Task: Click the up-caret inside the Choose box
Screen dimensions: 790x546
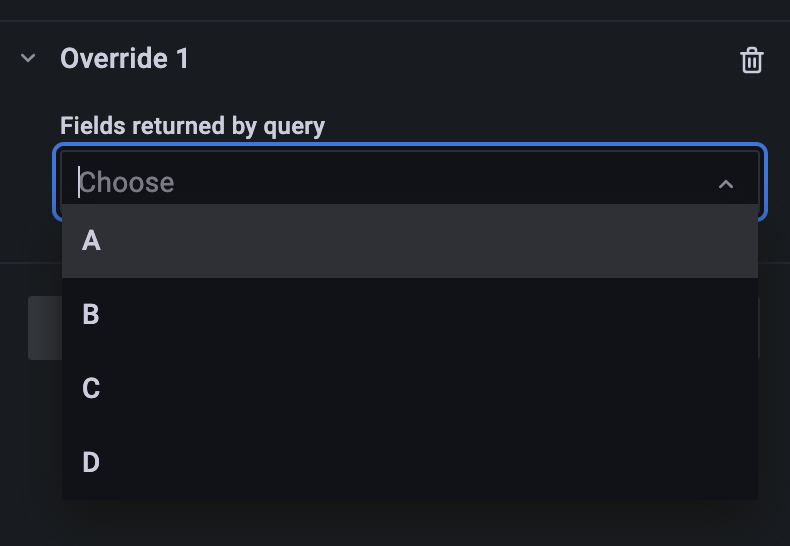Action: [726, 184]
